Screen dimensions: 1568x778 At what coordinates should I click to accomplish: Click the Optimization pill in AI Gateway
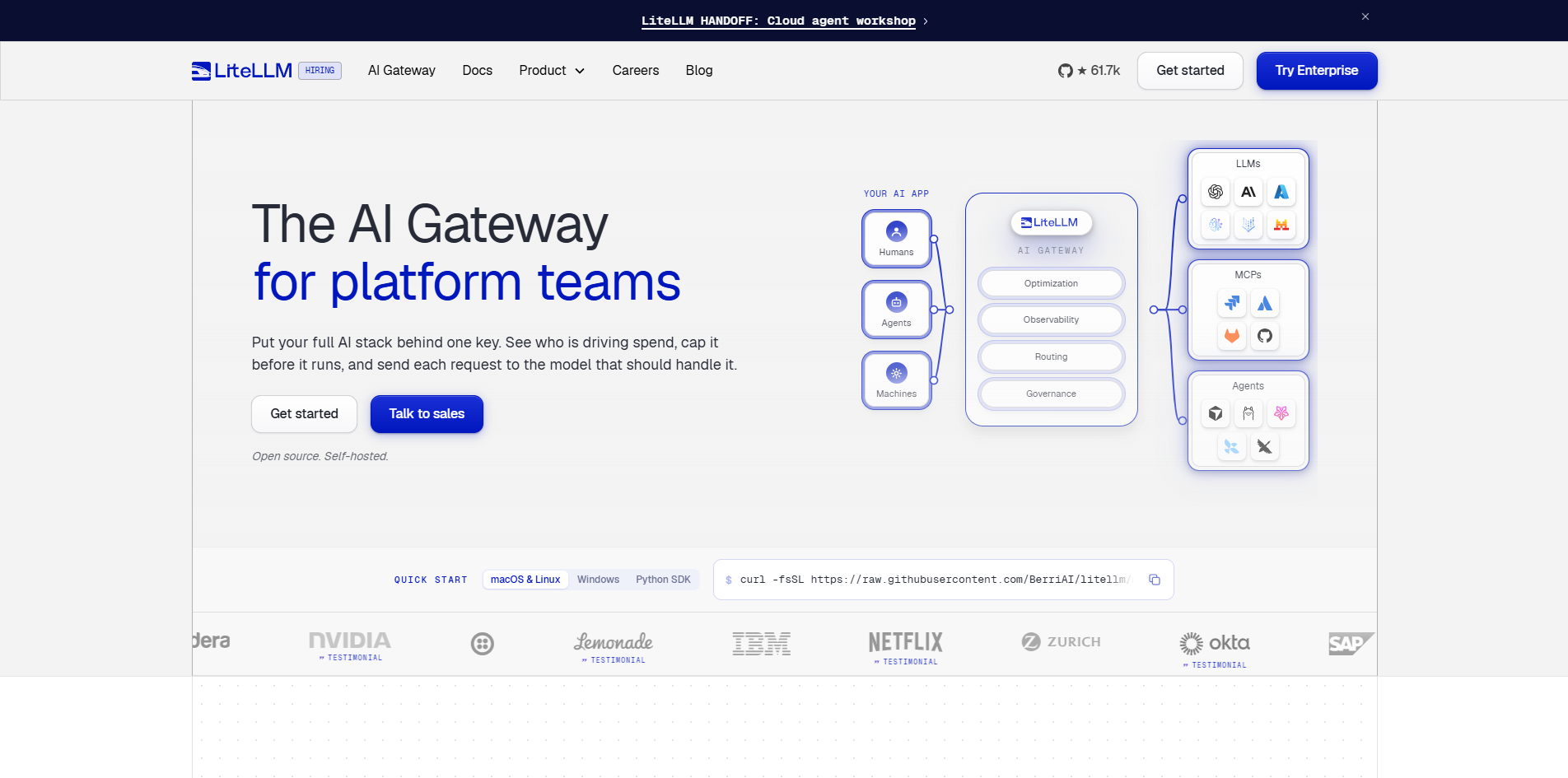tap(1051, 283)
